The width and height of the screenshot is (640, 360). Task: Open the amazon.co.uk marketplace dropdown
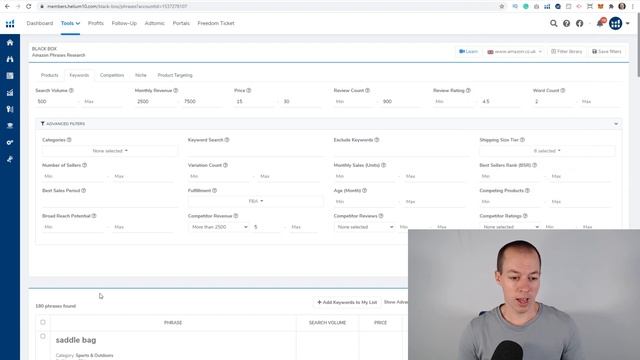point(514,51)
